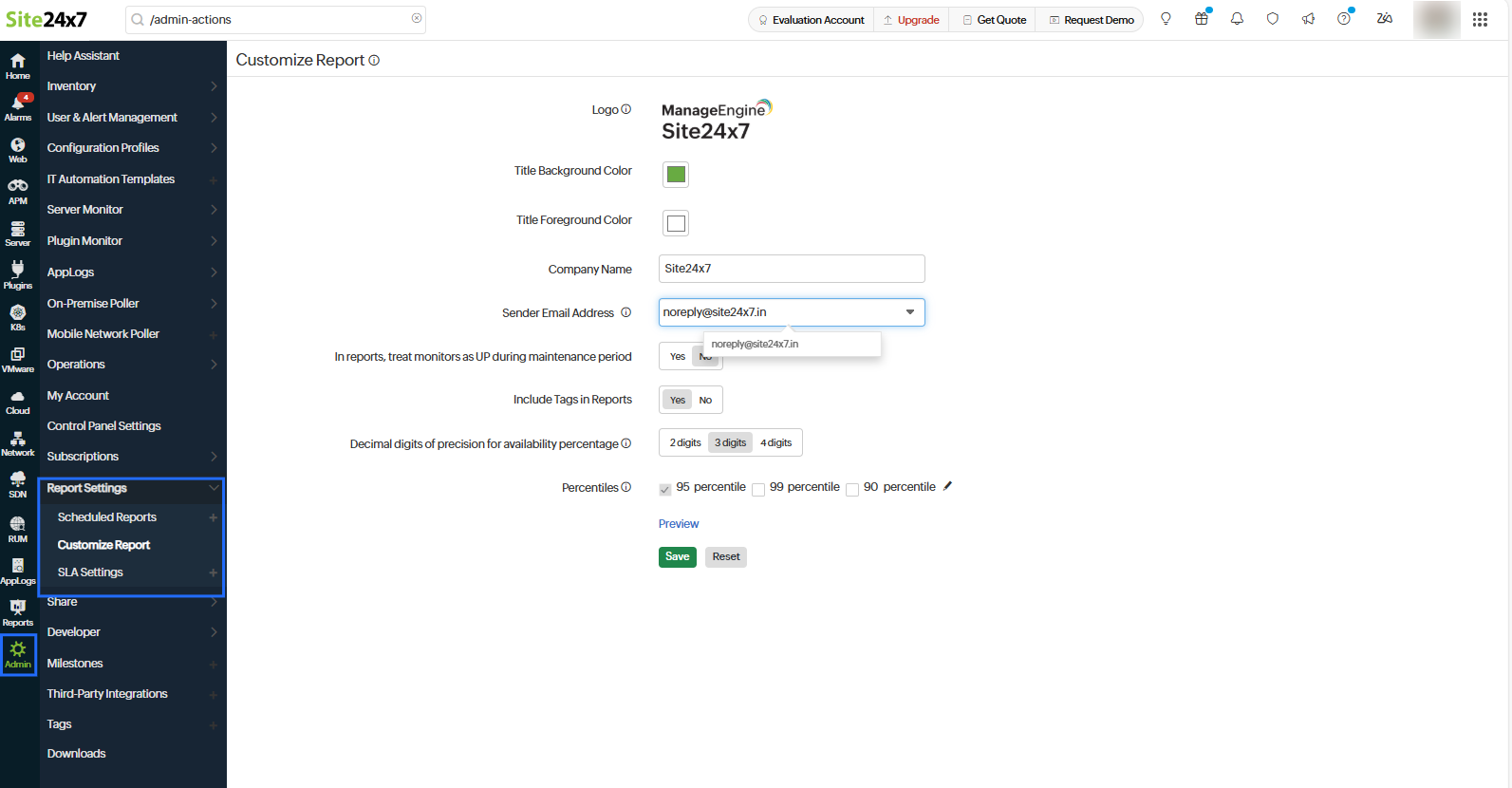Screen dimensions: 1512x788
Task: Choose 2 digits of precision
Action: point(685,442)
